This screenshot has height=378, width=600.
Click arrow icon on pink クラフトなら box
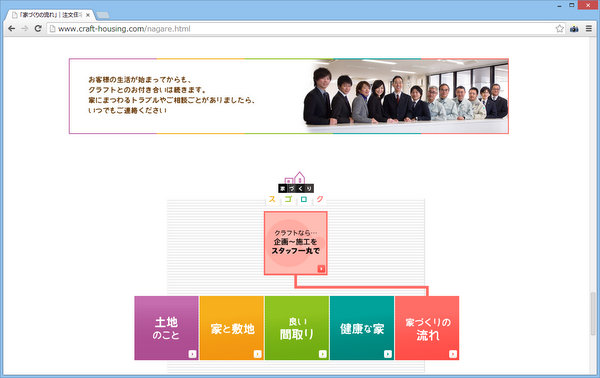[x=321, y=269]
